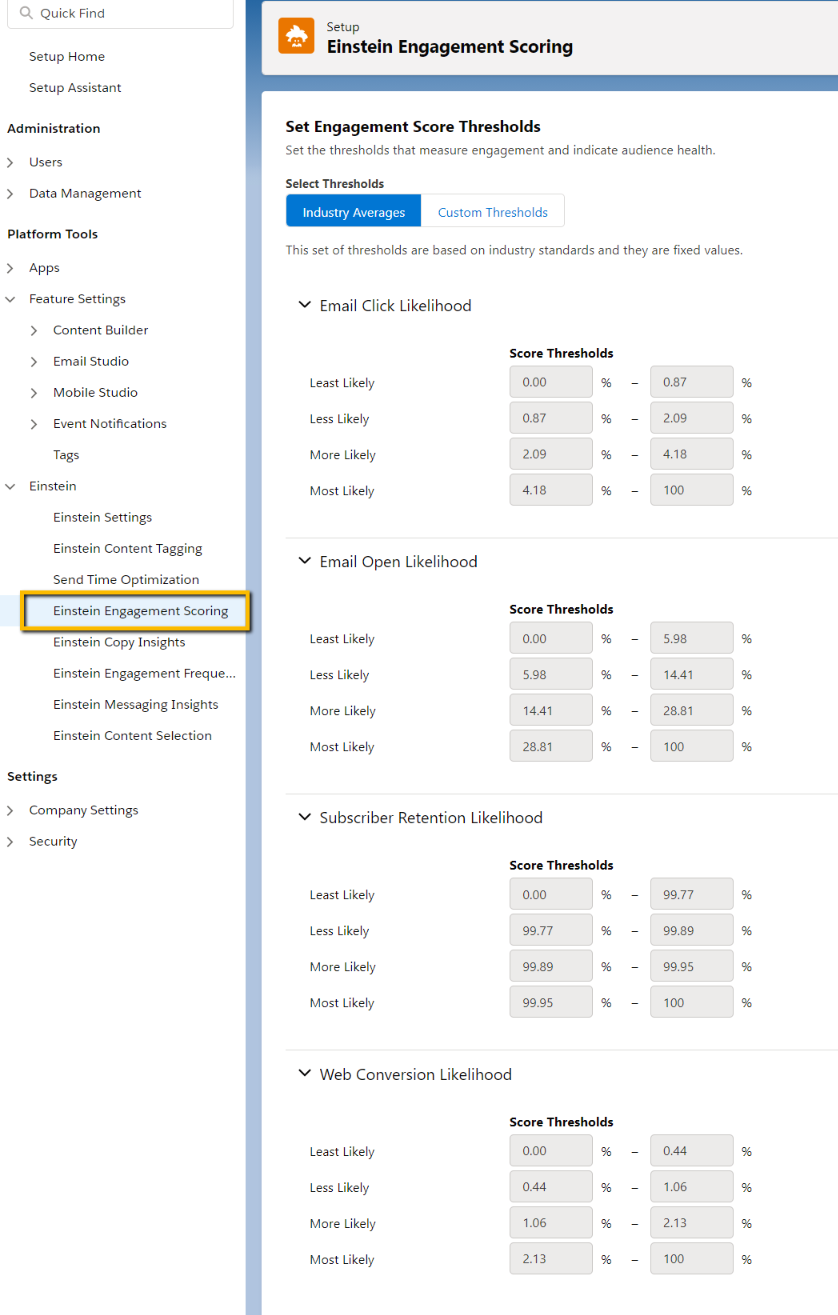Click Email Click Least Likely lower field 0.00
Screen dimensions: 838x1315
tap(551, 382)
